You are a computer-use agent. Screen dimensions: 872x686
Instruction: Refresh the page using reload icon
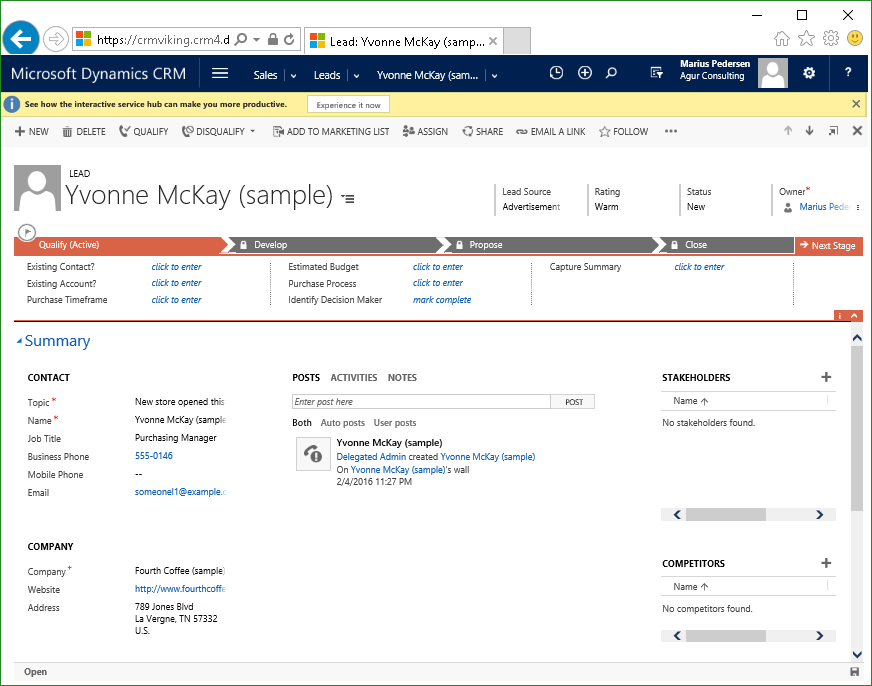tap(289, 39)
